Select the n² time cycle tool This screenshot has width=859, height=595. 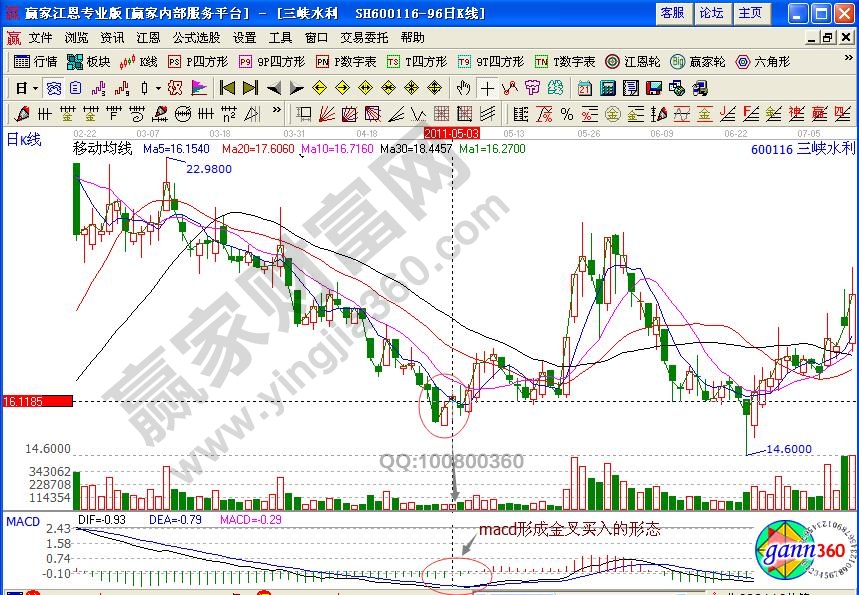click(229, 114)
